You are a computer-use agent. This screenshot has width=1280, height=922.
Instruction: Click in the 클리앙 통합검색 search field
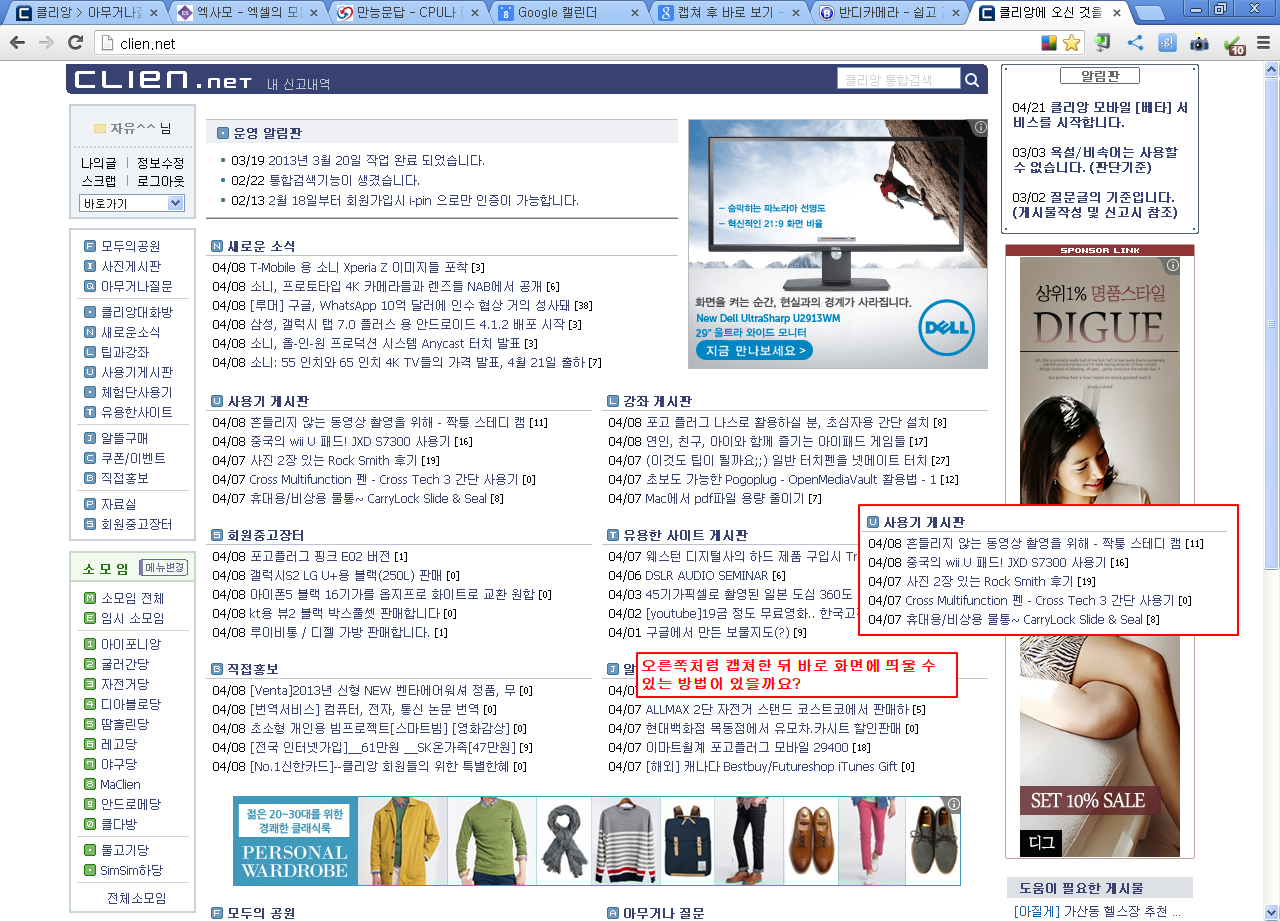898,80
